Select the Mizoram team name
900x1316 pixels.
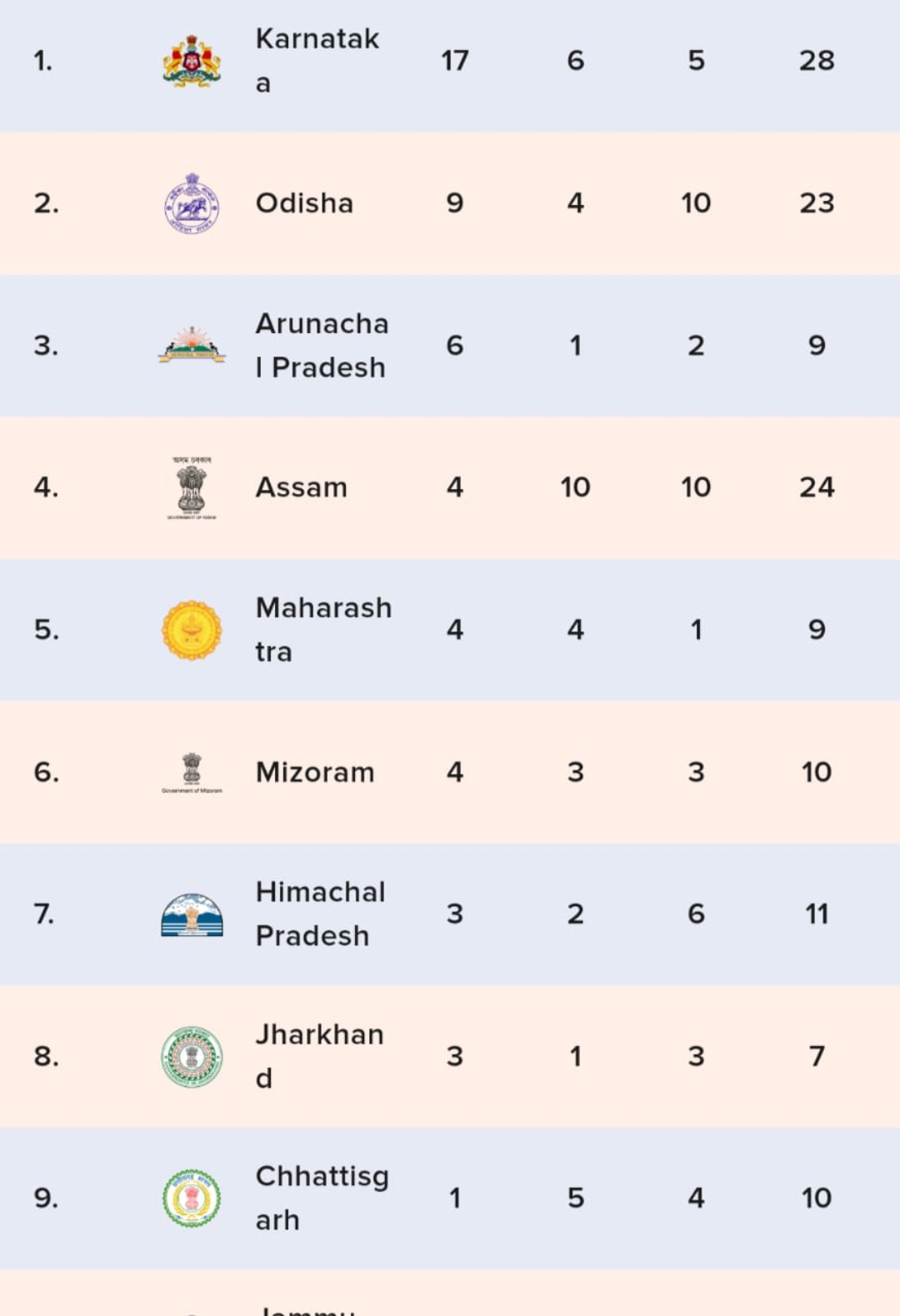315,772
